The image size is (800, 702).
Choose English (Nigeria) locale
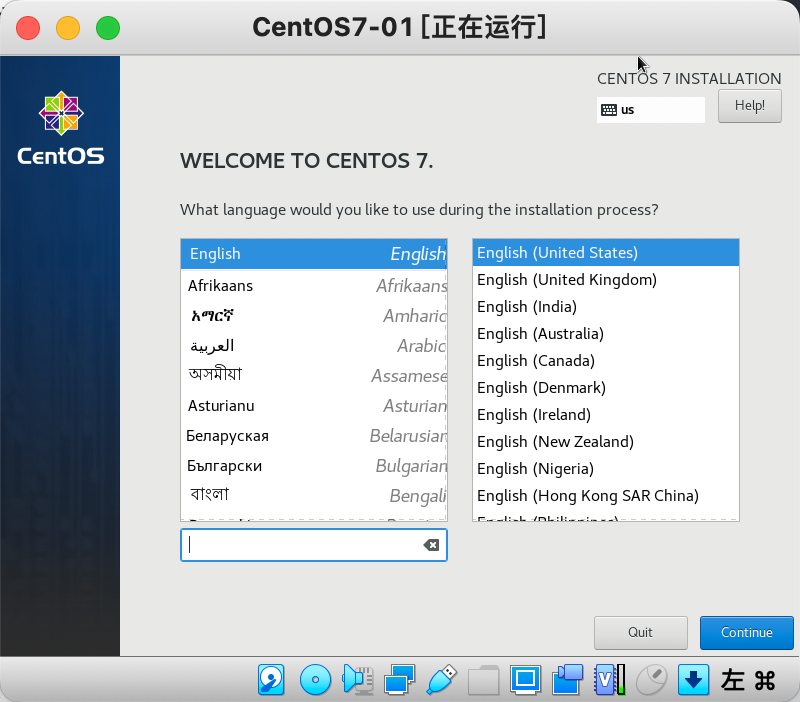click(x=606, y=469)
